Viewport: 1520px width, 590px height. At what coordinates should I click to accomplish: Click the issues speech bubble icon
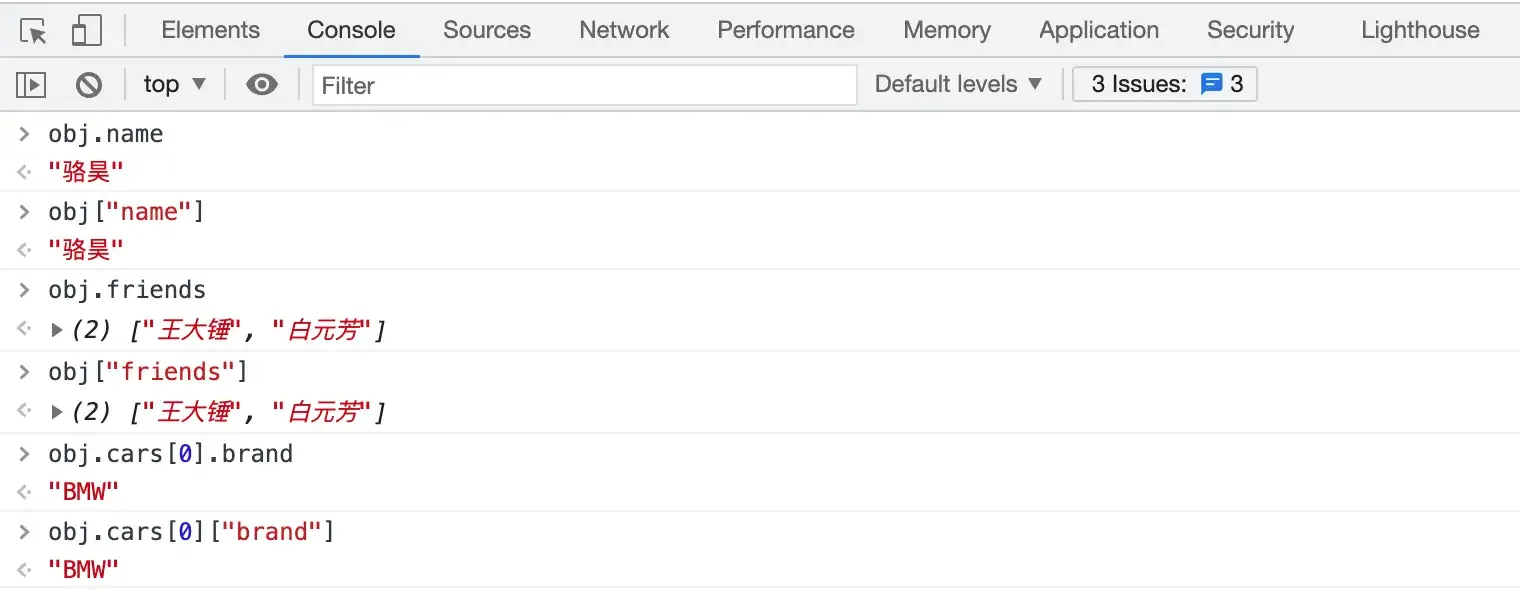pos(1211,84)
